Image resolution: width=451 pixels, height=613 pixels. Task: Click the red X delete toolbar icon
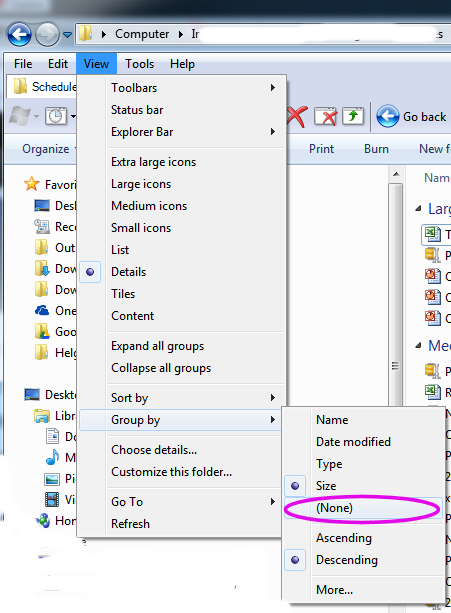click(297, 117)
